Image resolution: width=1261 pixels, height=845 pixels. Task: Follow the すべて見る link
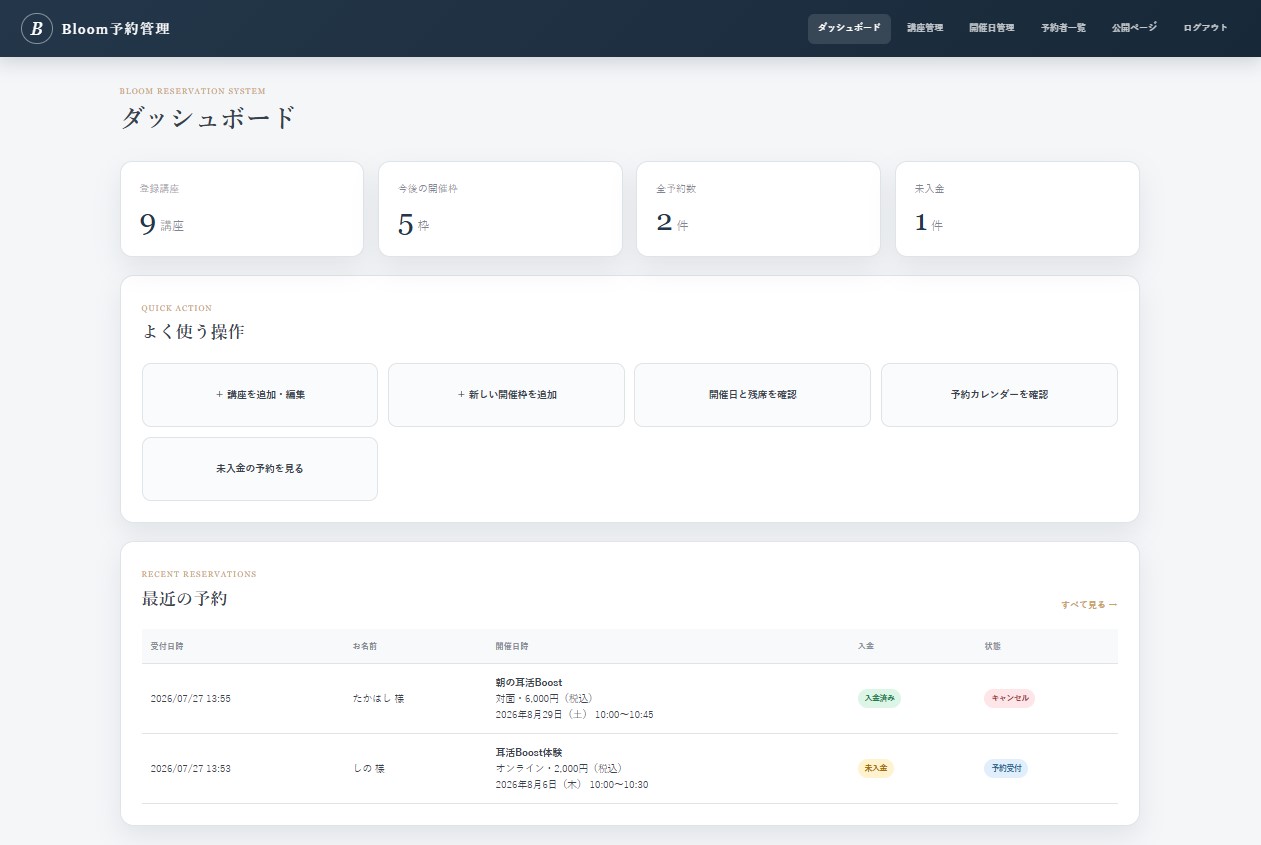tap(1089, 605)
